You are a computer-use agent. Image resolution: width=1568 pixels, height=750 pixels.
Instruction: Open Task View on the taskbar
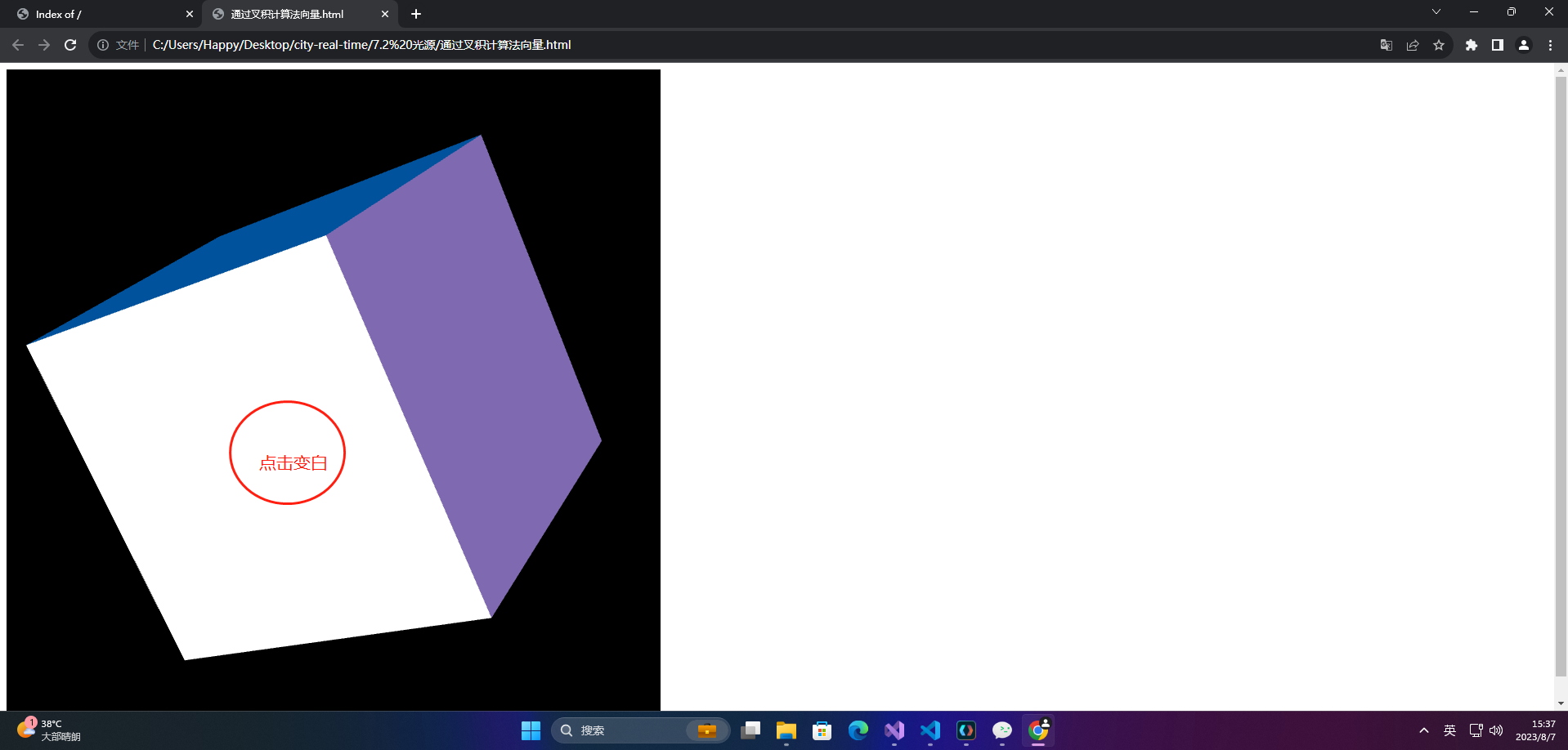tap(750, 730)
